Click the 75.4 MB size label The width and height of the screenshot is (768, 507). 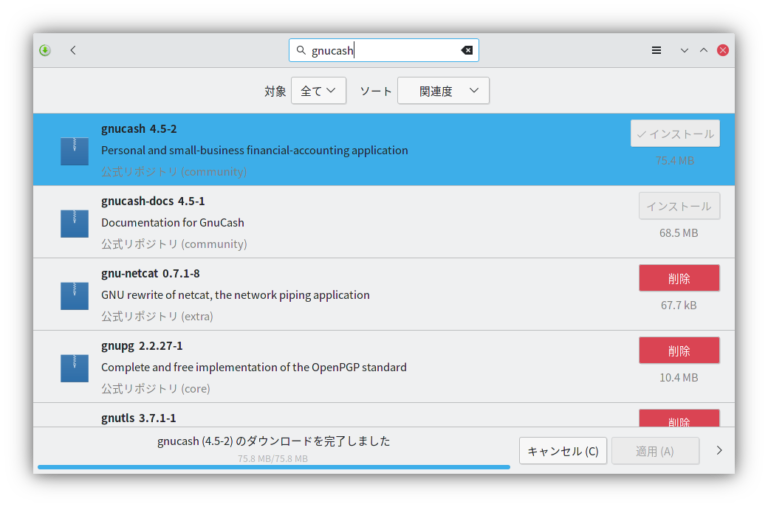675,161
